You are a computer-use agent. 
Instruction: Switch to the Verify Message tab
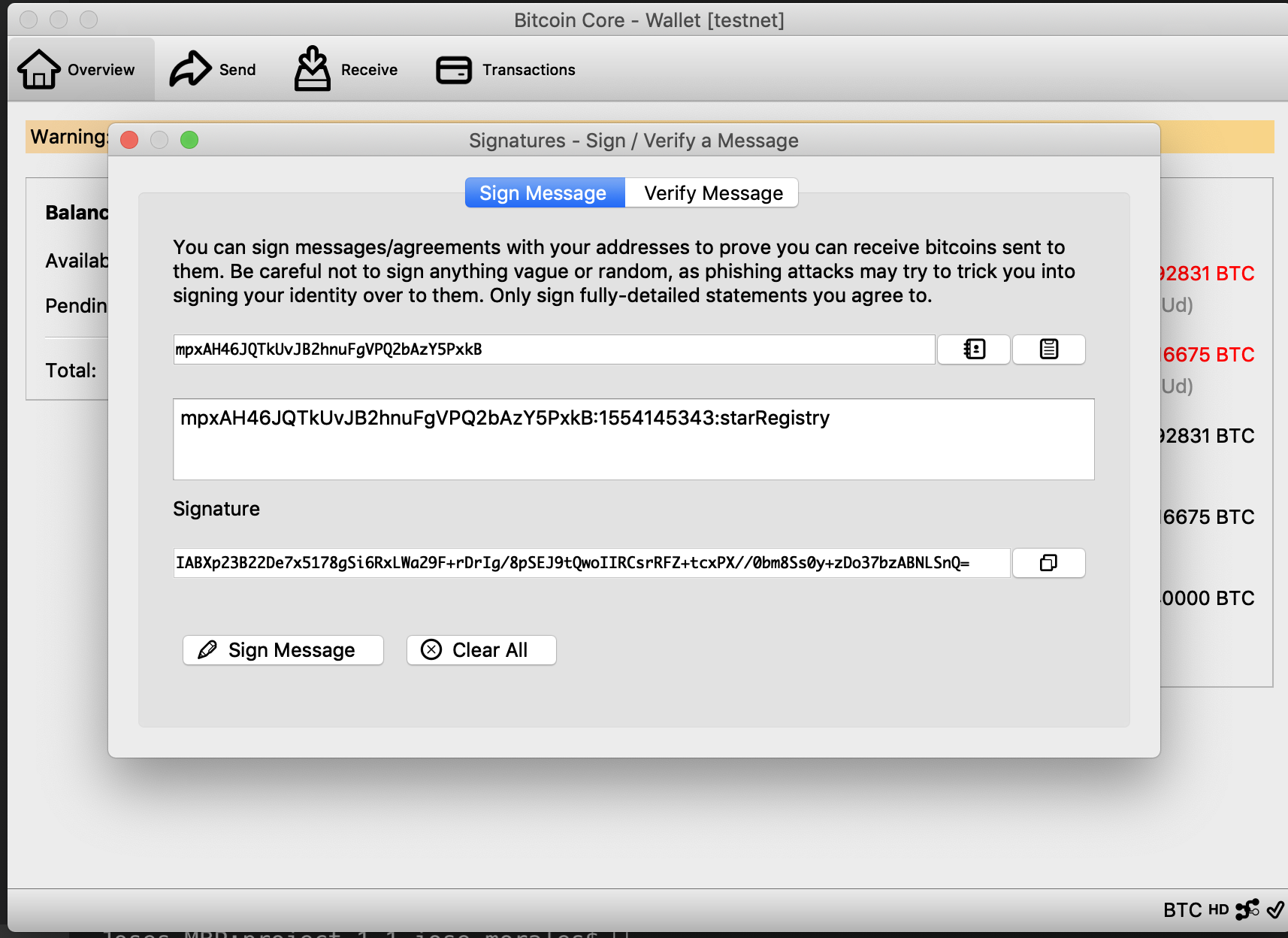712,193
